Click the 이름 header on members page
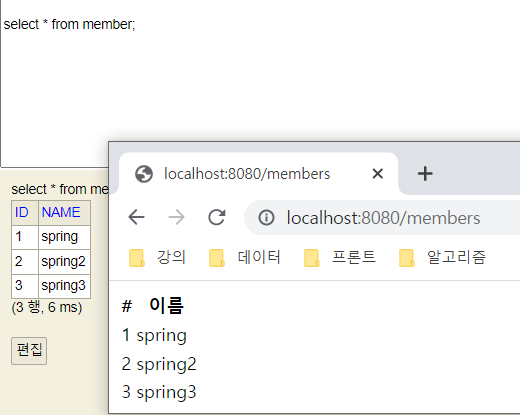 pos(166,306)
